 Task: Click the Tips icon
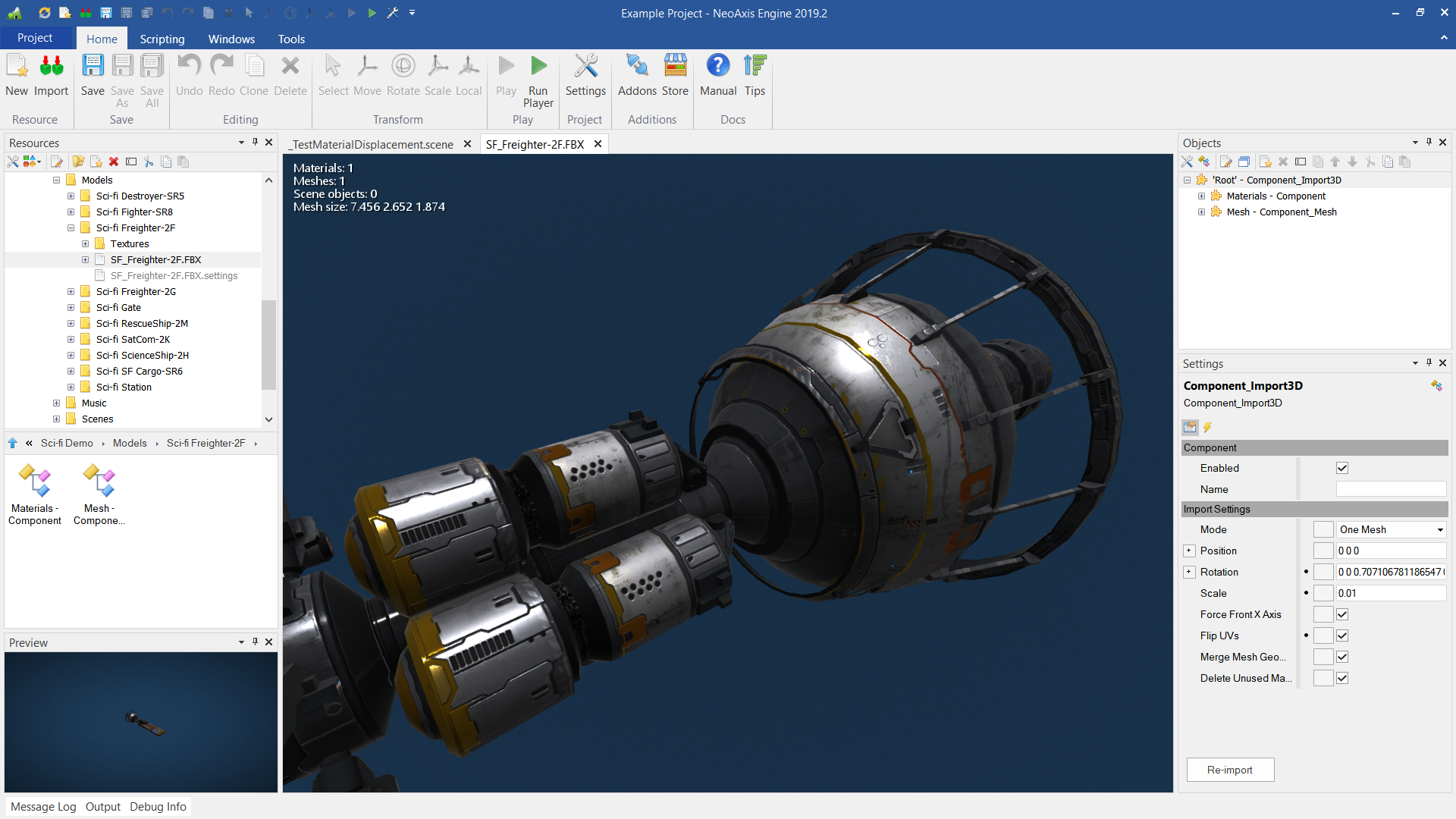click(x=755, y=67)
